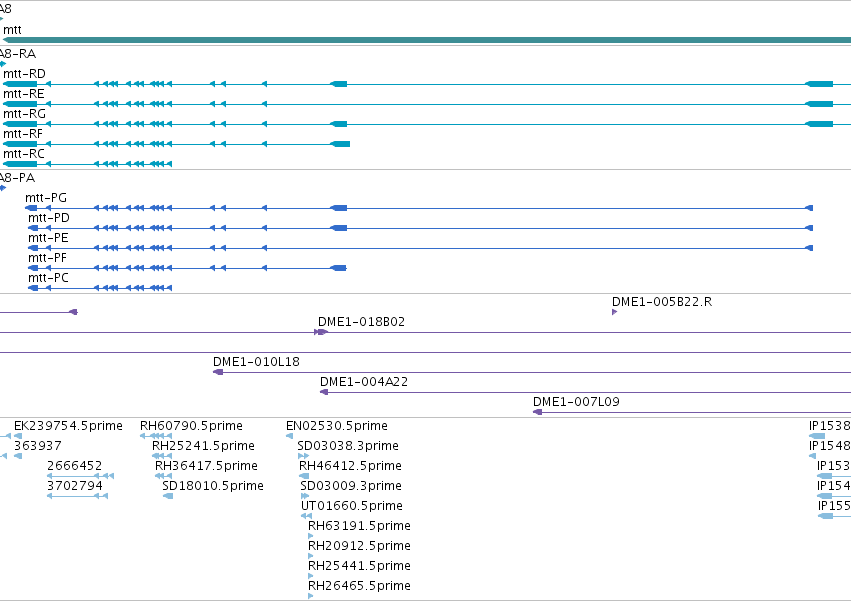Select the 2666452 EST label
This screenshot has height=601, width=851.
click(x=74, y=466)
